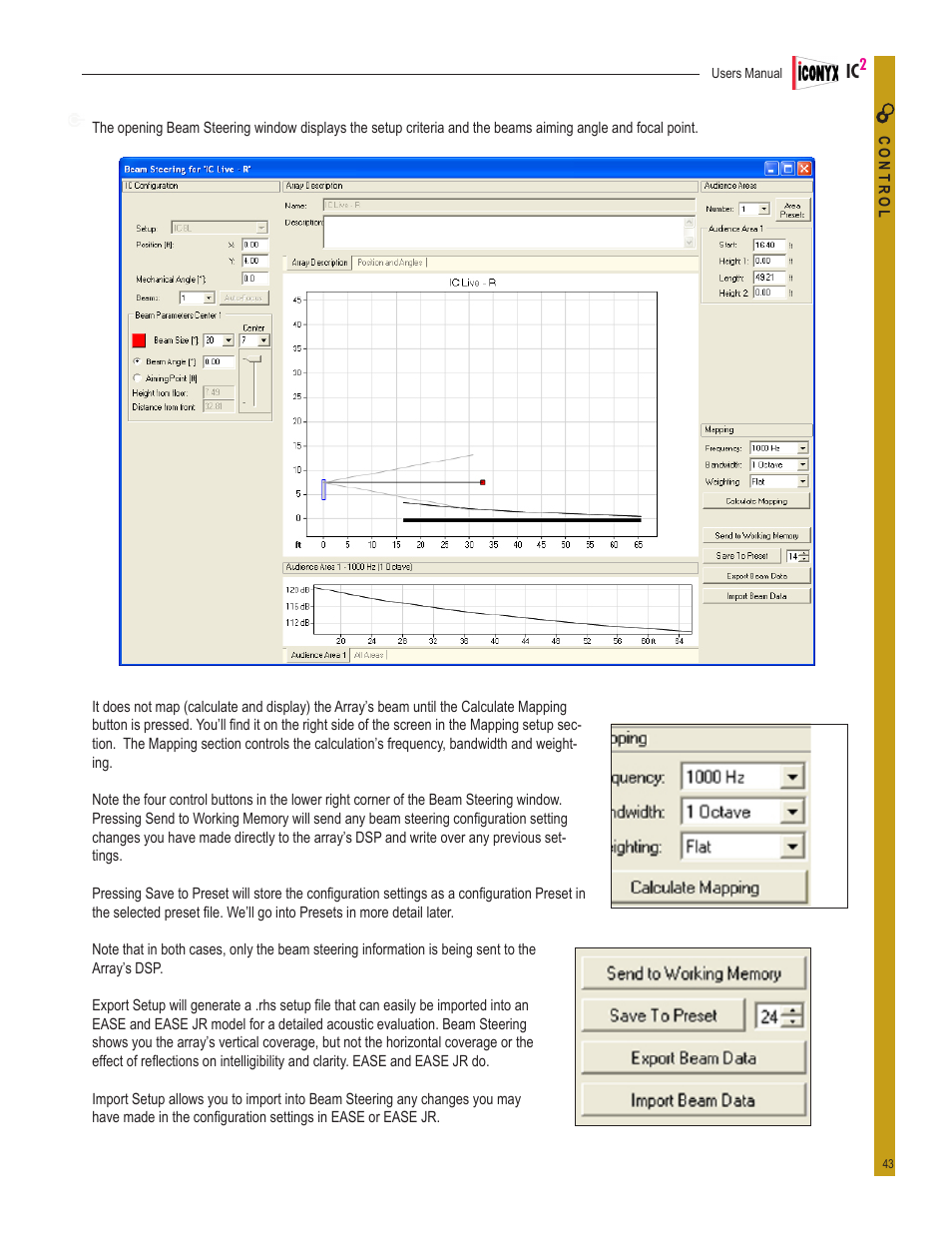This screenshot has width=952, height=1233.
Task: Click the Description text area
Action: (x=504, y=232)
